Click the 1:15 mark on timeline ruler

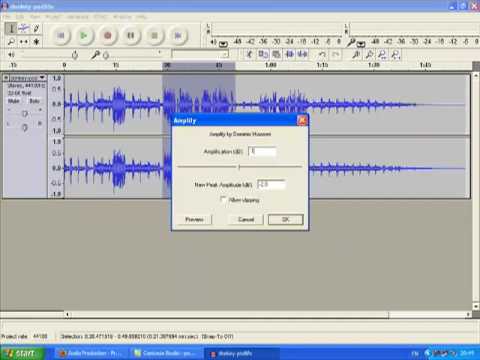pyautogui.click(x=322, y=65)
